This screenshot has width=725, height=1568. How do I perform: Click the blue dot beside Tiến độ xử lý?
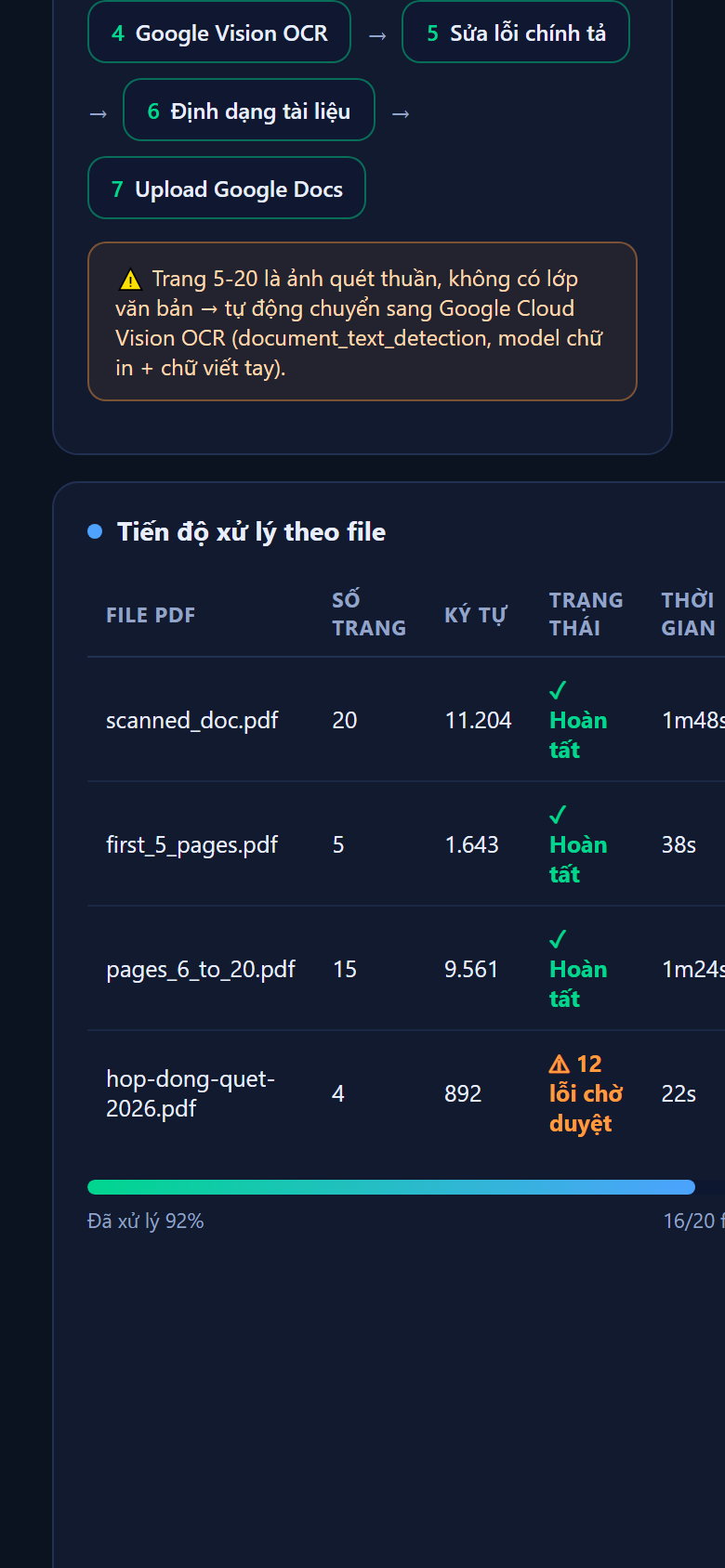95,531
